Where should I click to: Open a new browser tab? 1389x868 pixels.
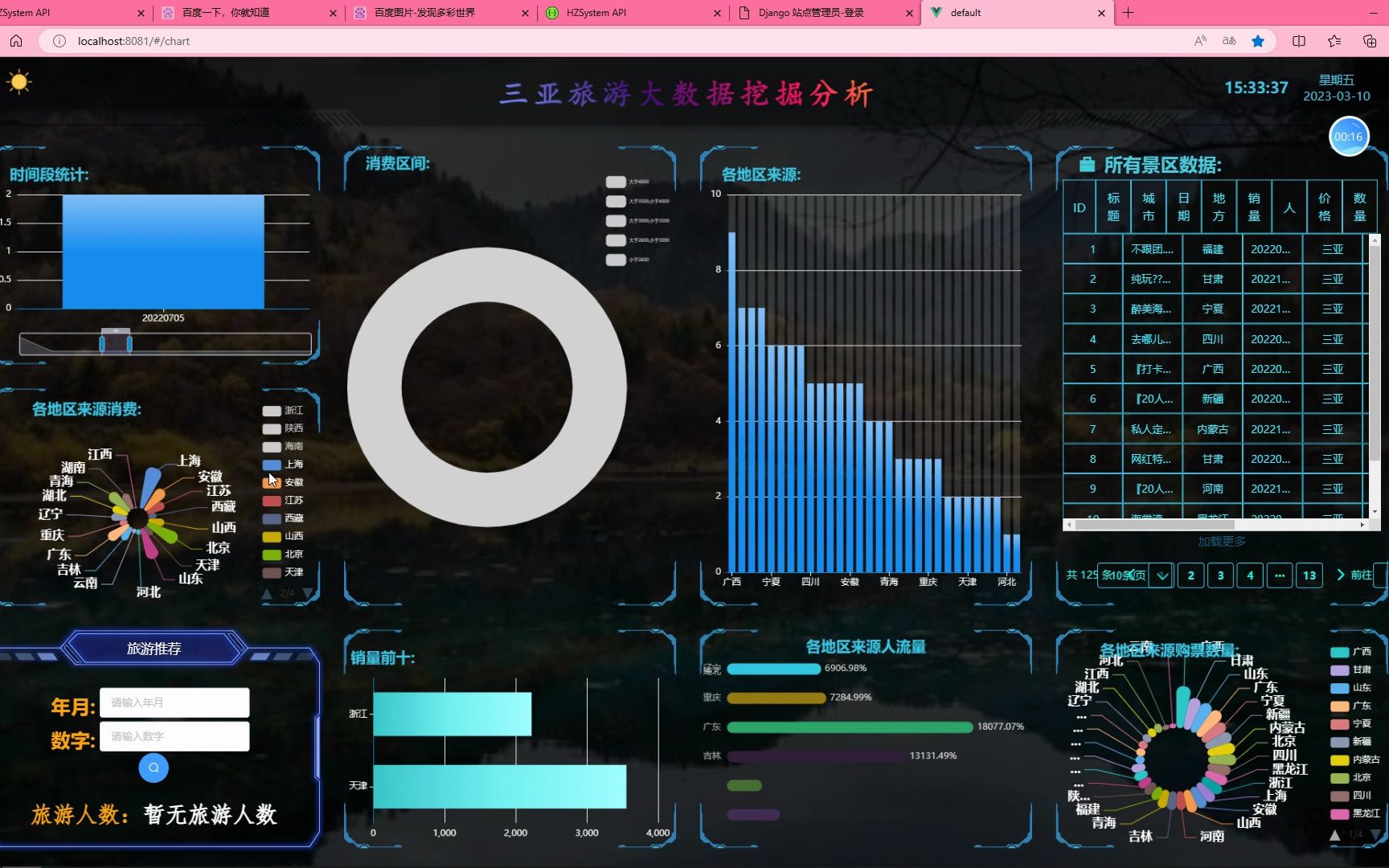coord(1128,13)
